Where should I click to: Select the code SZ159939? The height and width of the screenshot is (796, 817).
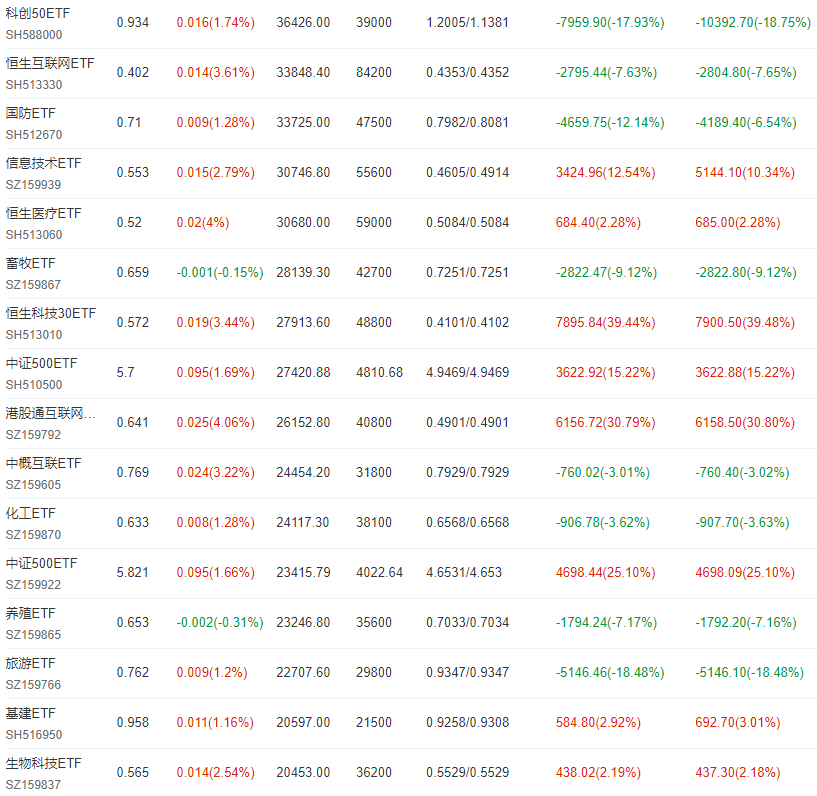click(x=33, y=185)
